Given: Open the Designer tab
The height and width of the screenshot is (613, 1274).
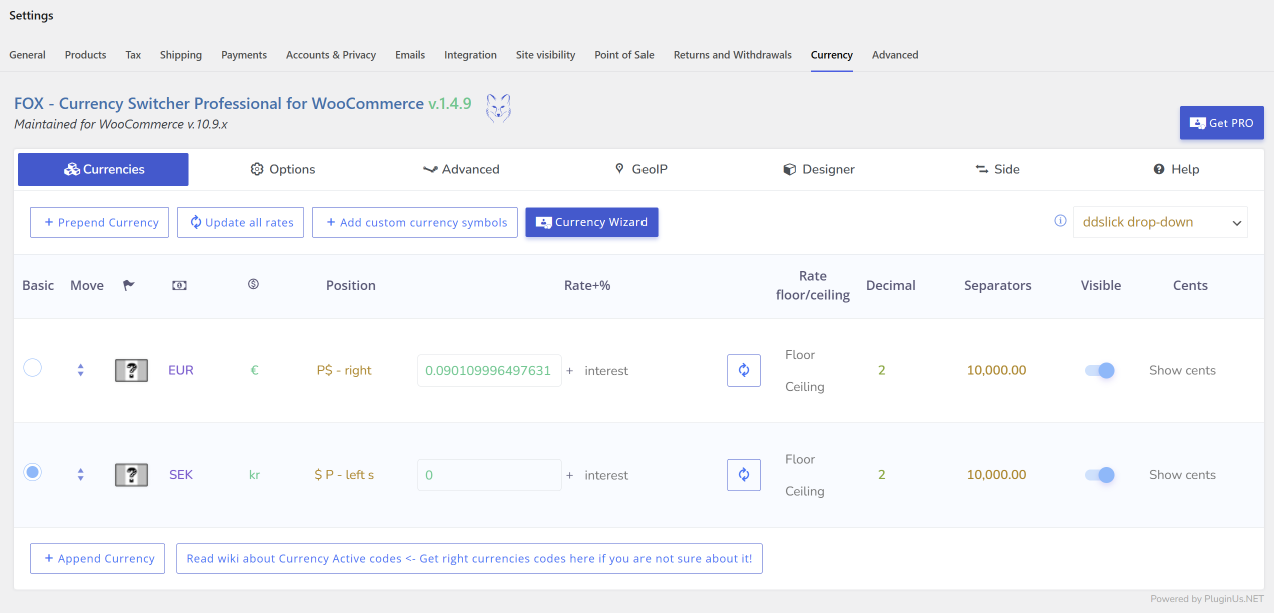Looking at the screenshot, I should pyautogui.click(x=819, y=169).
